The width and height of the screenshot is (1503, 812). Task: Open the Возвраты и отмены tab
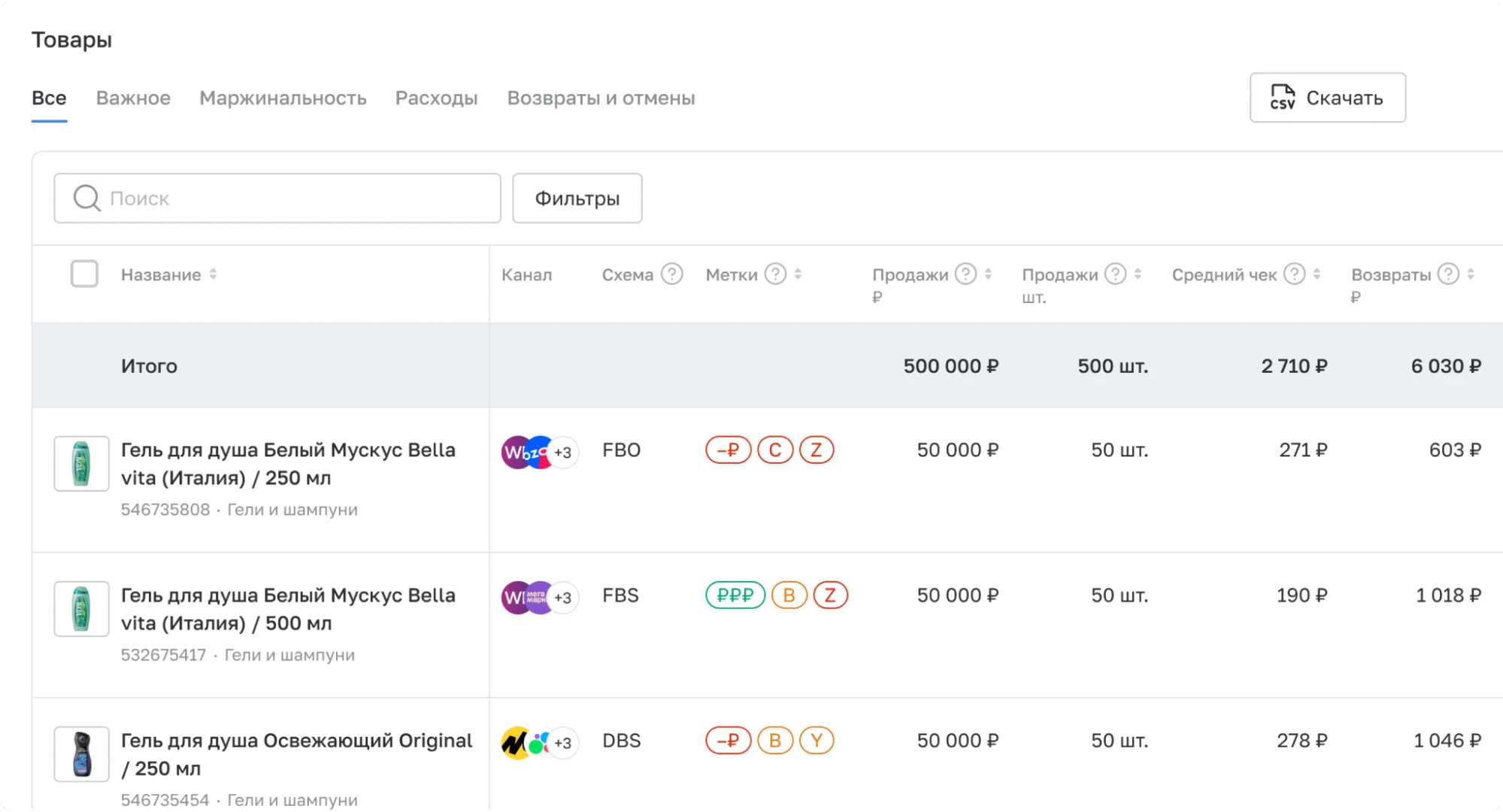click(601, 98)
